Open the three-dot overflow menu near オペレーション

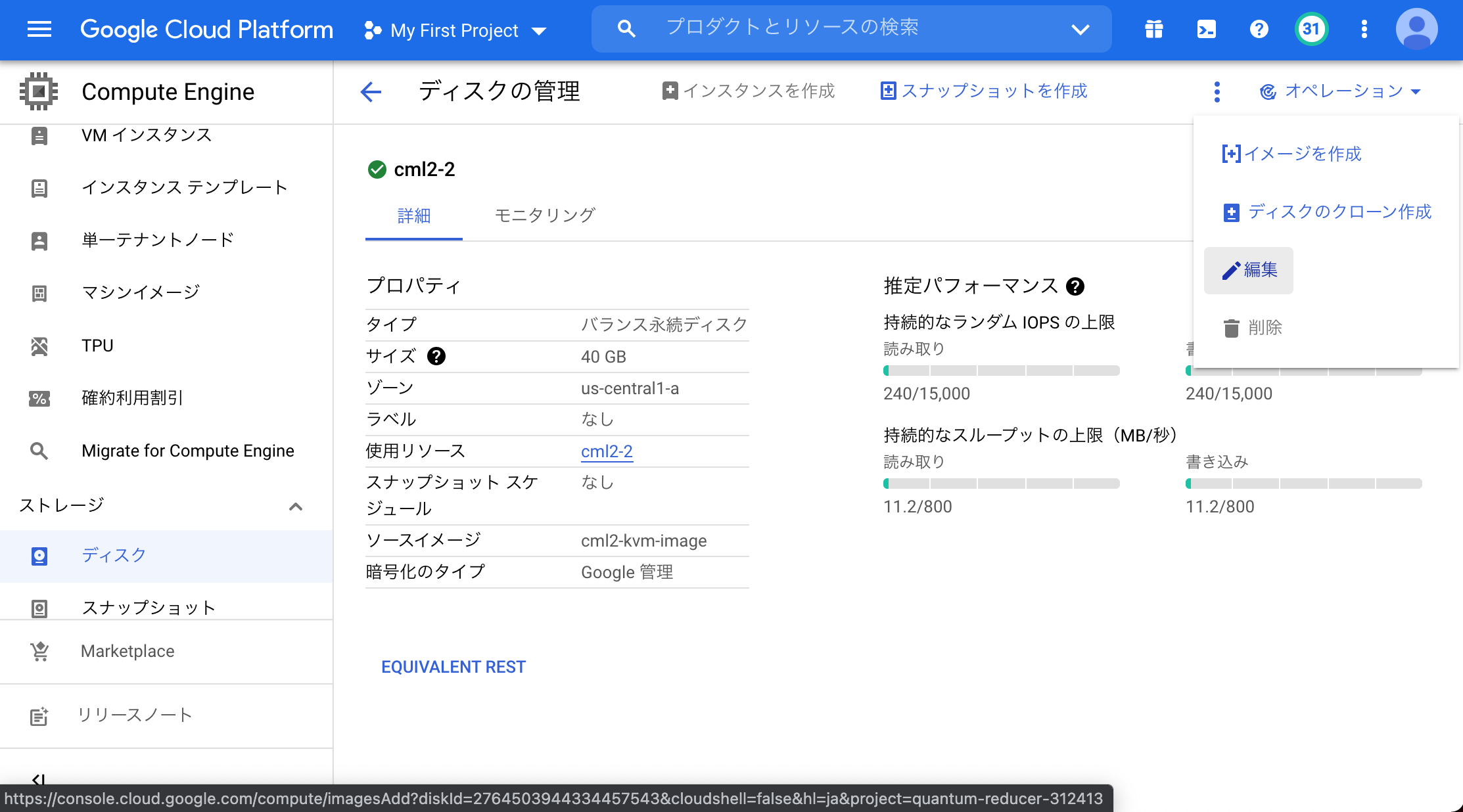coord(1217,91)
